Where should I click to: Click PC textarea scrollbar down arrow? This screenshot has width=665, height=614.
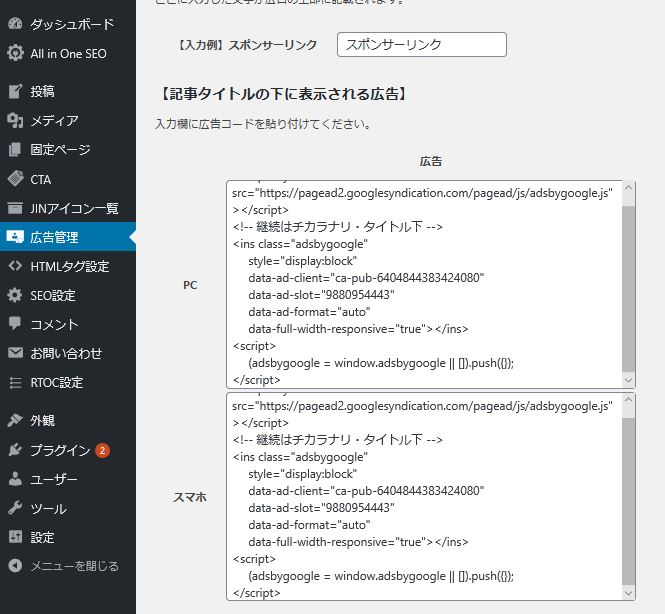coord(629,380)
